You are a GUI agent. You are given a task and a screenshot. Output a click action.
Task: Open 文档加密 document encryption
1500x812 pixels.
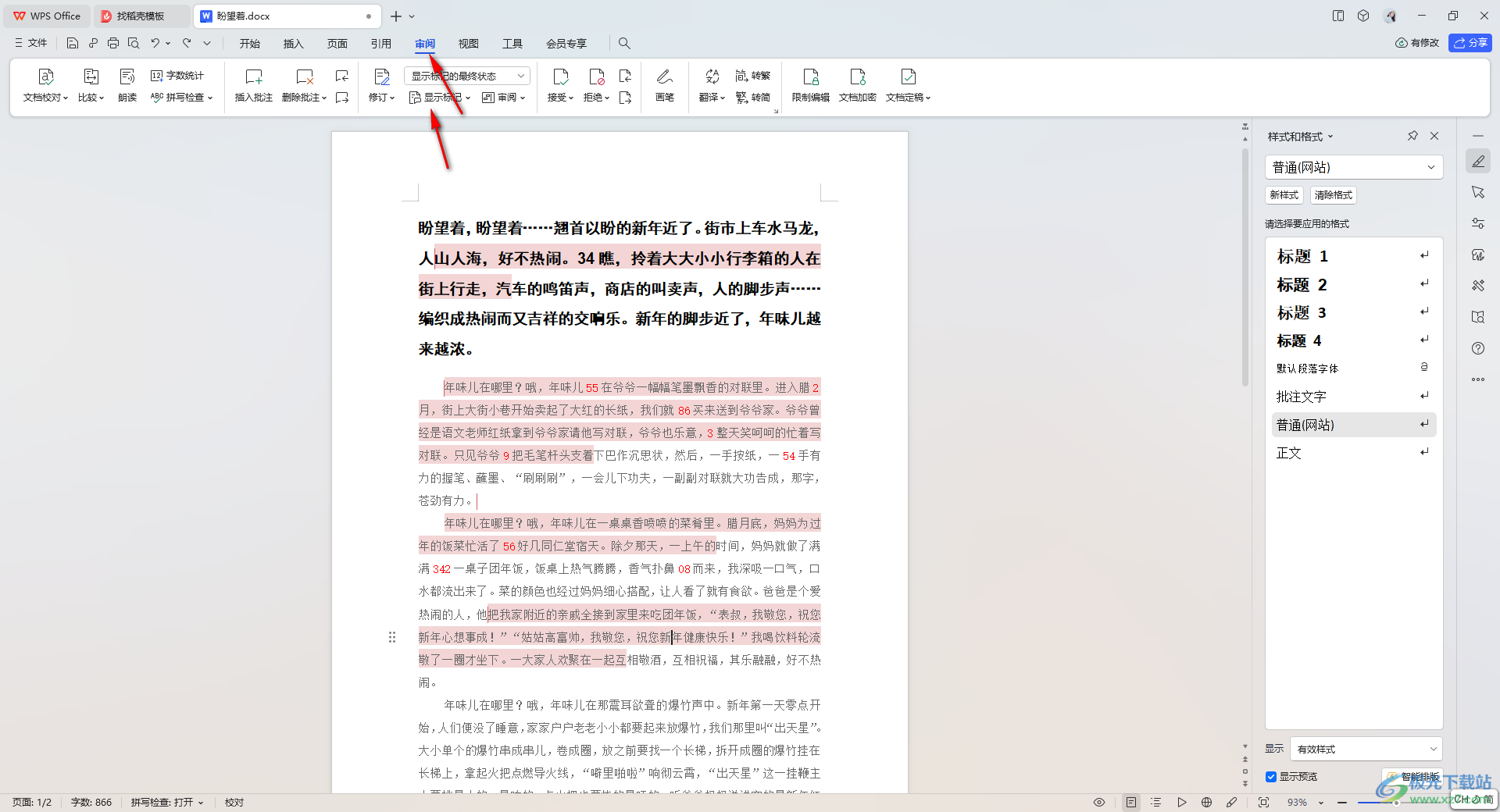point(858,86)
